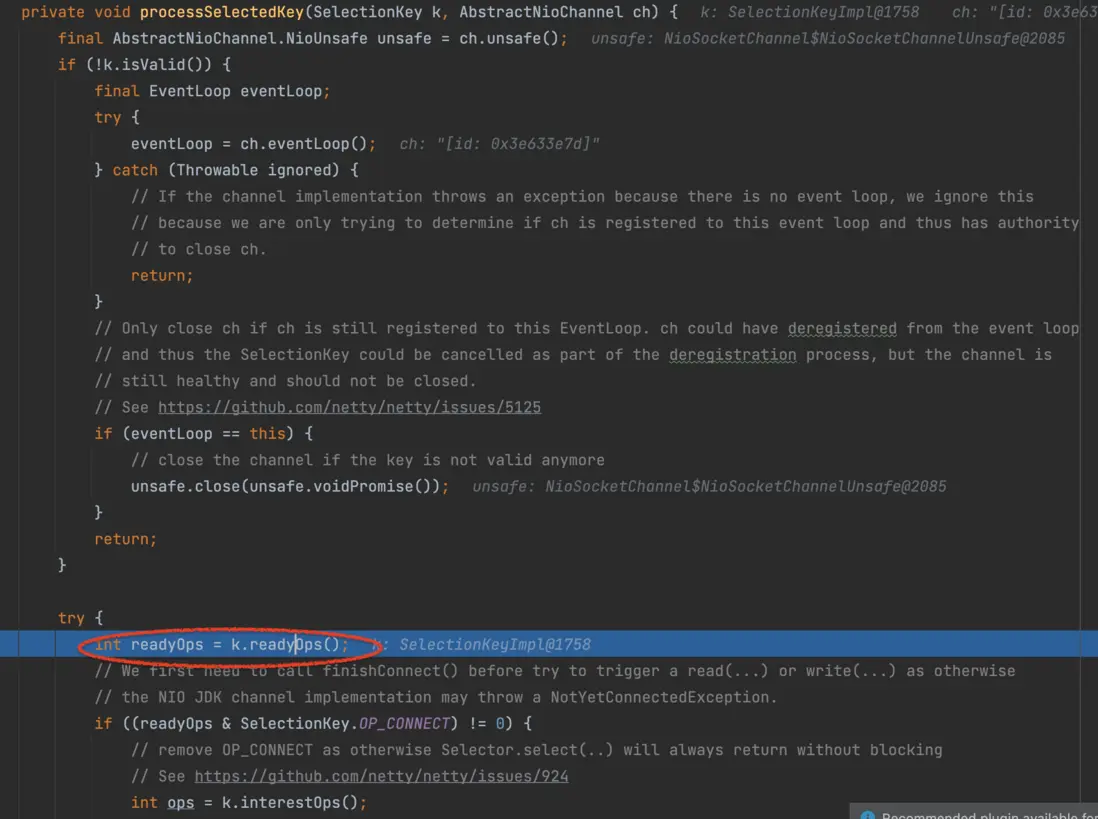Open the netty issues/5125 GitHub link
This screenshot has height=819, width=1098.
pyautogui.click(x=349, y=407)
